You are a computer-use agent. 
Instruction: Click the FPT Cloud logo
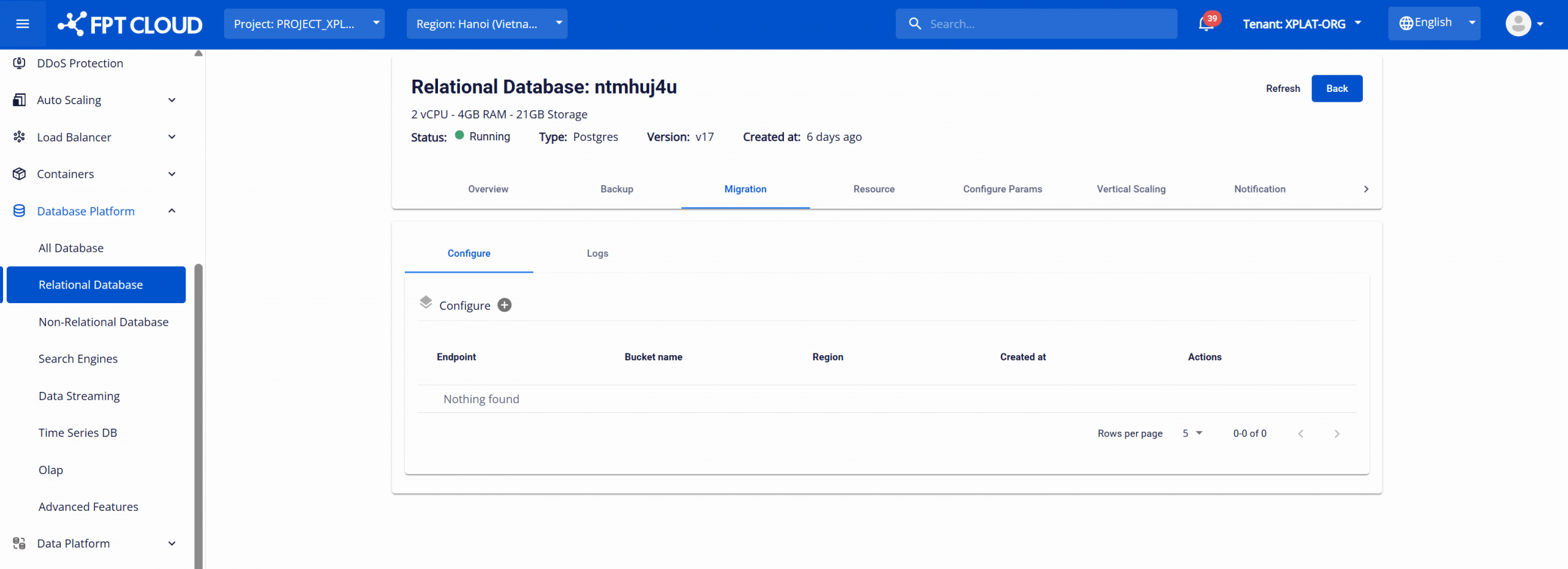[130, 24]
